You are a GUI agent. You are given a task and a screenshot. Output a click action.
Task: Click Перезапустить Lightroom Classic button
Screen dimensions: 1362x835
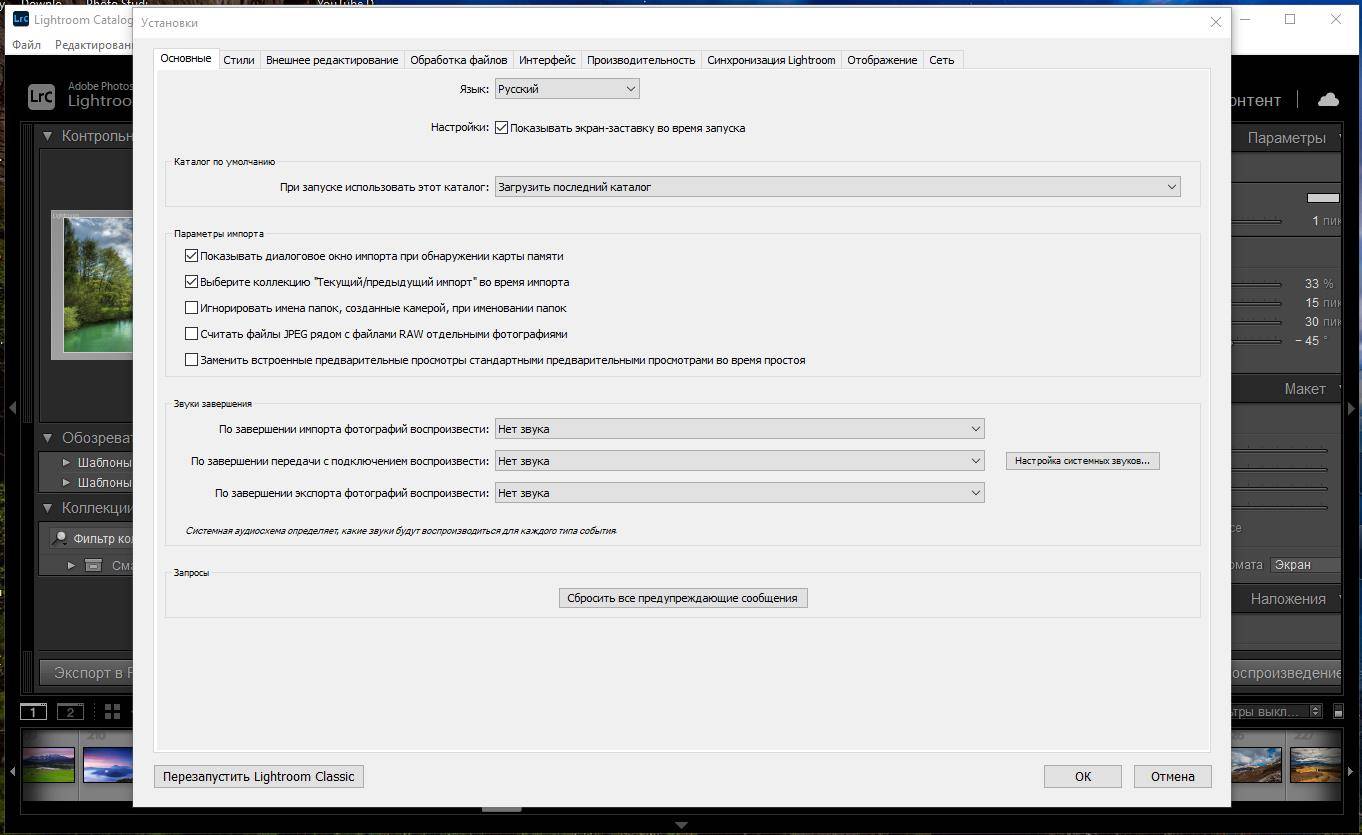(259, 776)
